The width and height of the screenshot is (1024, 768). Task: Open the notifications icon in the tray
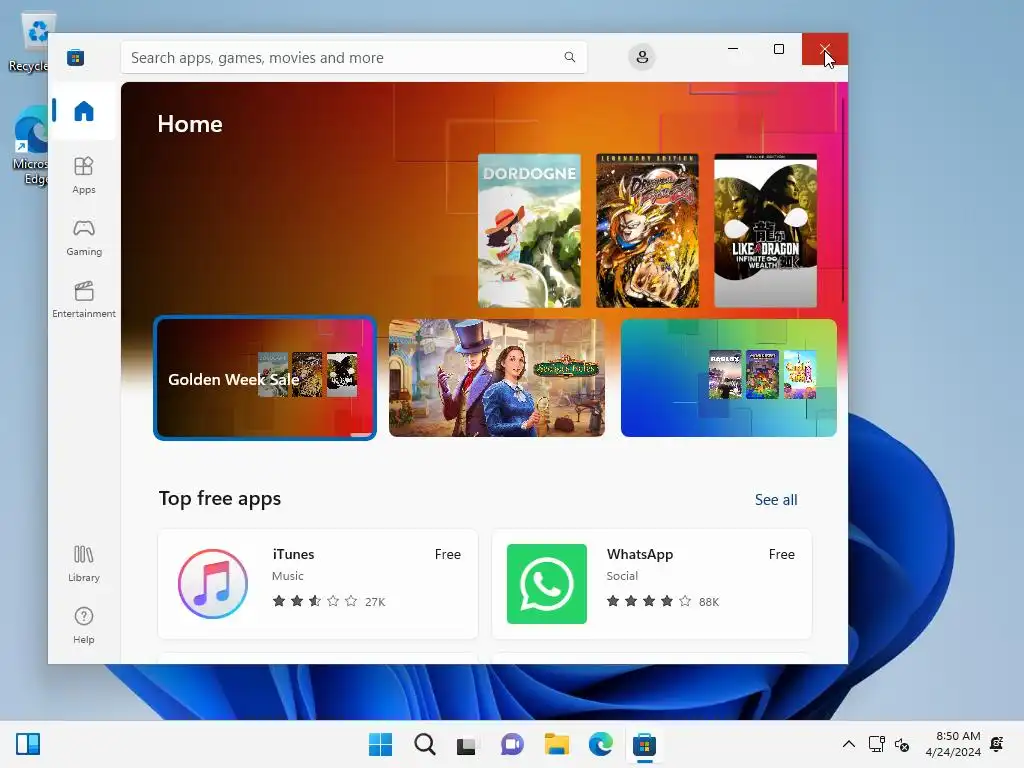[x=997, y=744]
